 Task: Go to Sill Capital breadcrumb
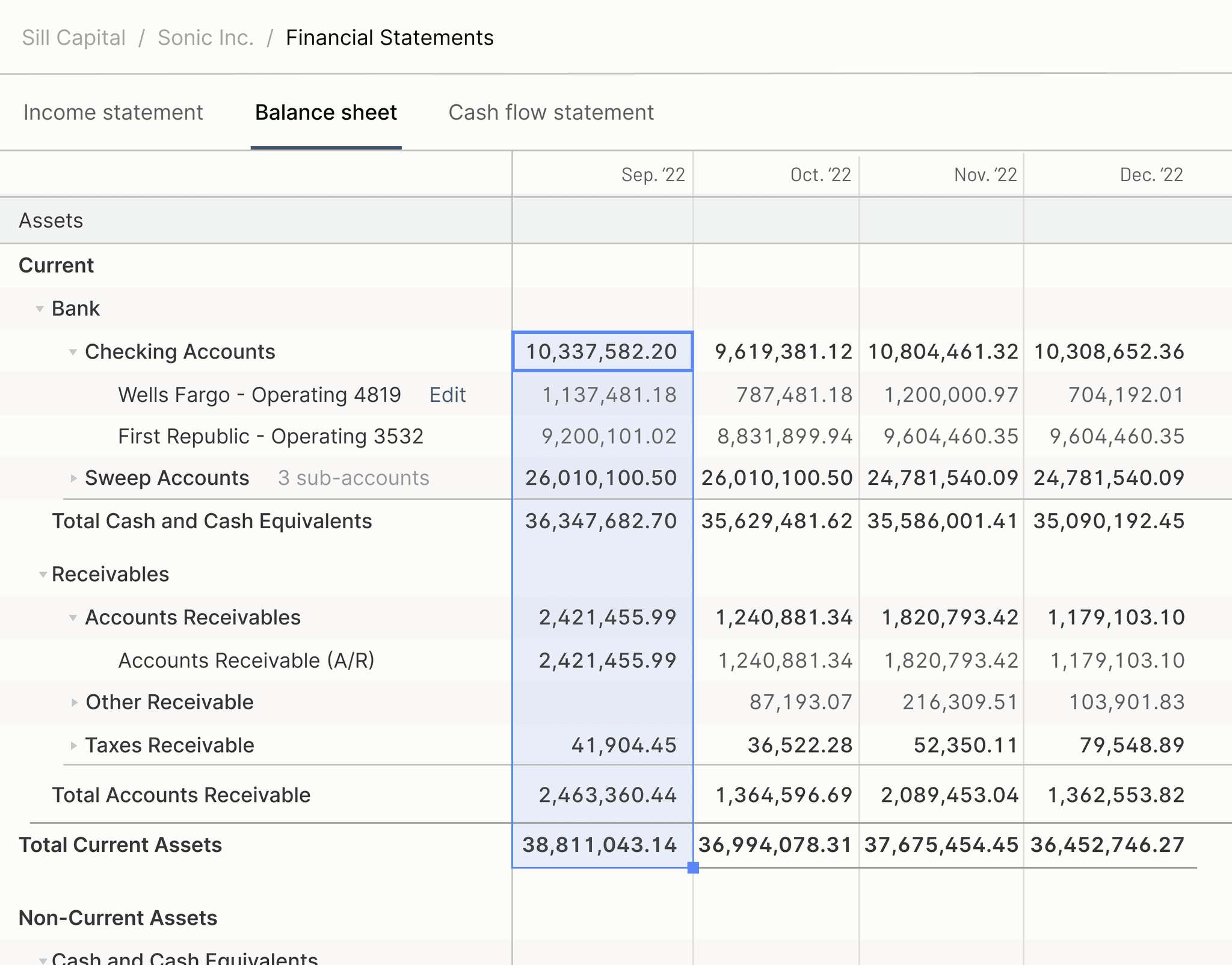[x=73, y=37]
